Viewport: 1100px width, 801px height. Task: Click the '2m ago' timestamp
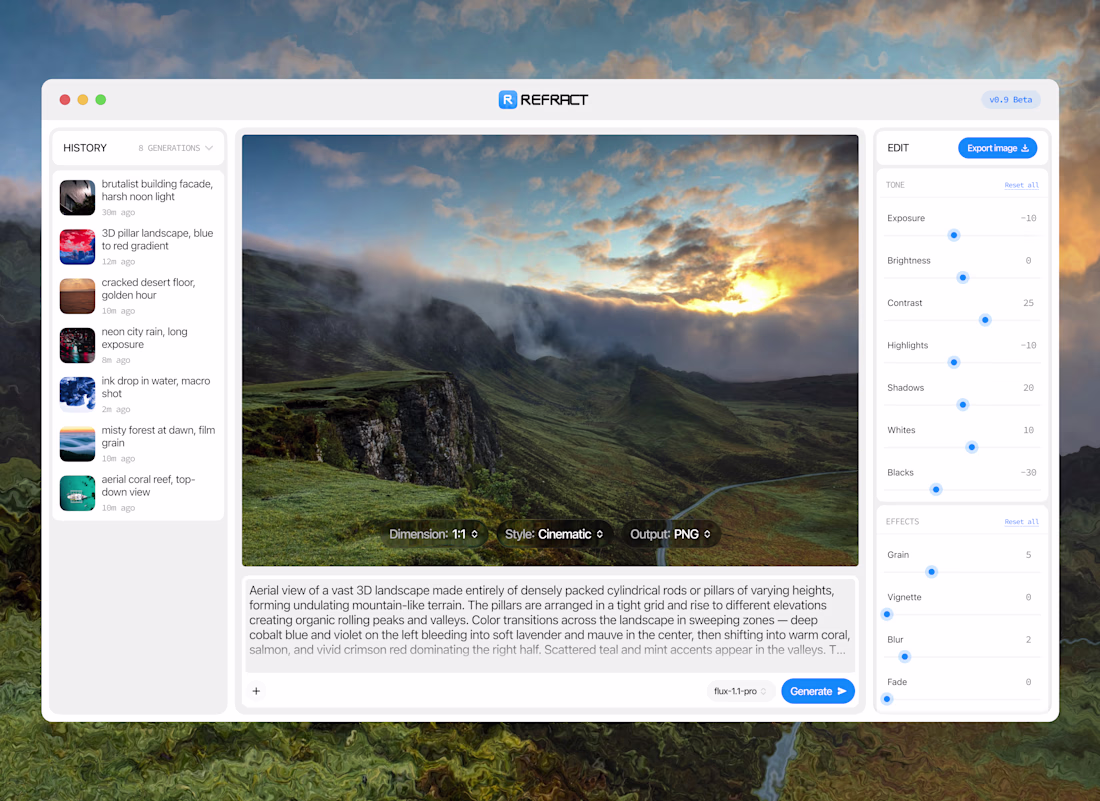click(x=116, y=410)
